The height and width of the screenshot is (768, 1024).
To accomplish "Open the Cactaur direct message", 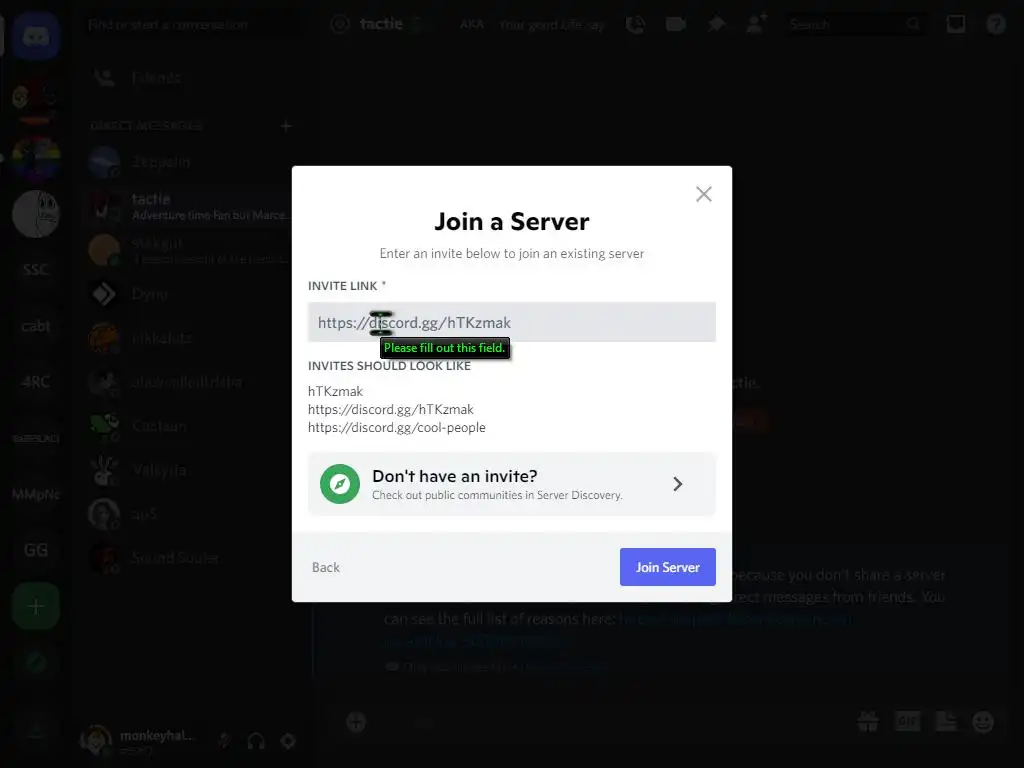I will click(x=189, y=426).
